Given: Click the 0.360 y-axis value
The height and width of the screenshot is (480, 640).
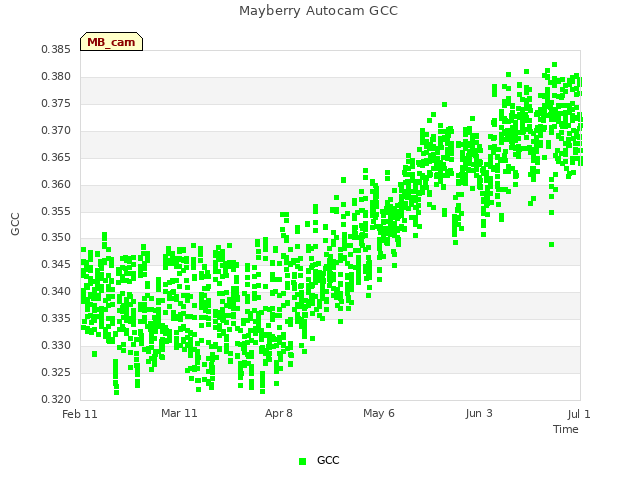Looking at the screenshot, I should pyautogui.click(x=56, y=184).
